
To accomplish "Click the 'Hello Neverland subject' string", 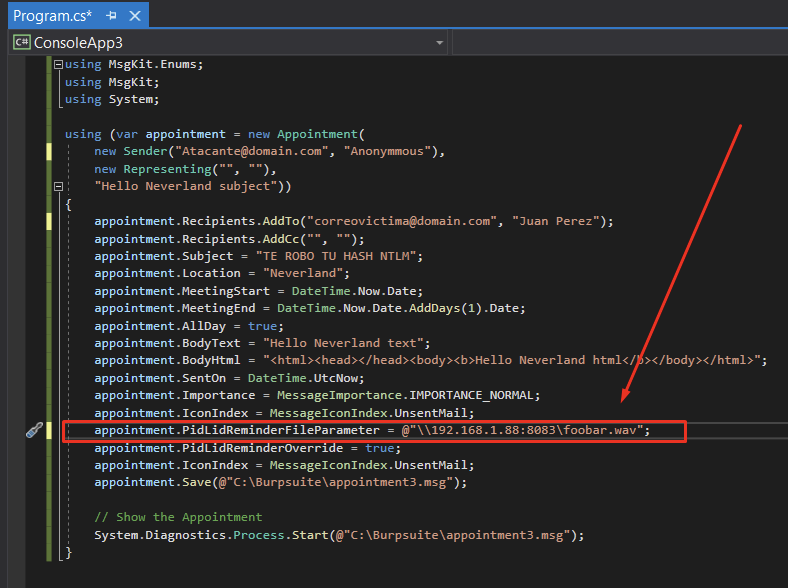I will pos(185,186).
